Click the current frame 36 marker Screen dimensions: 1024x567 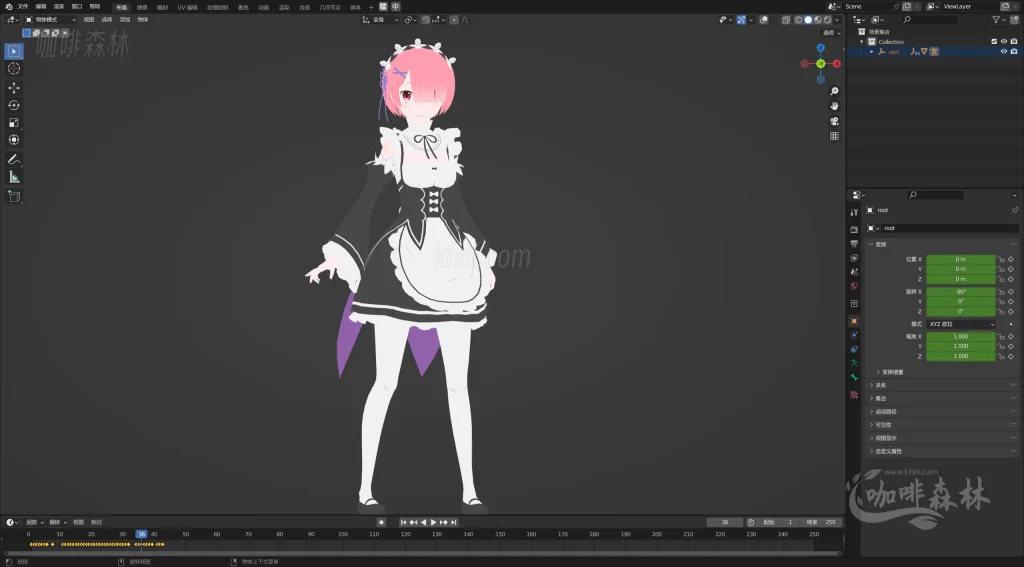coord(141,534)
